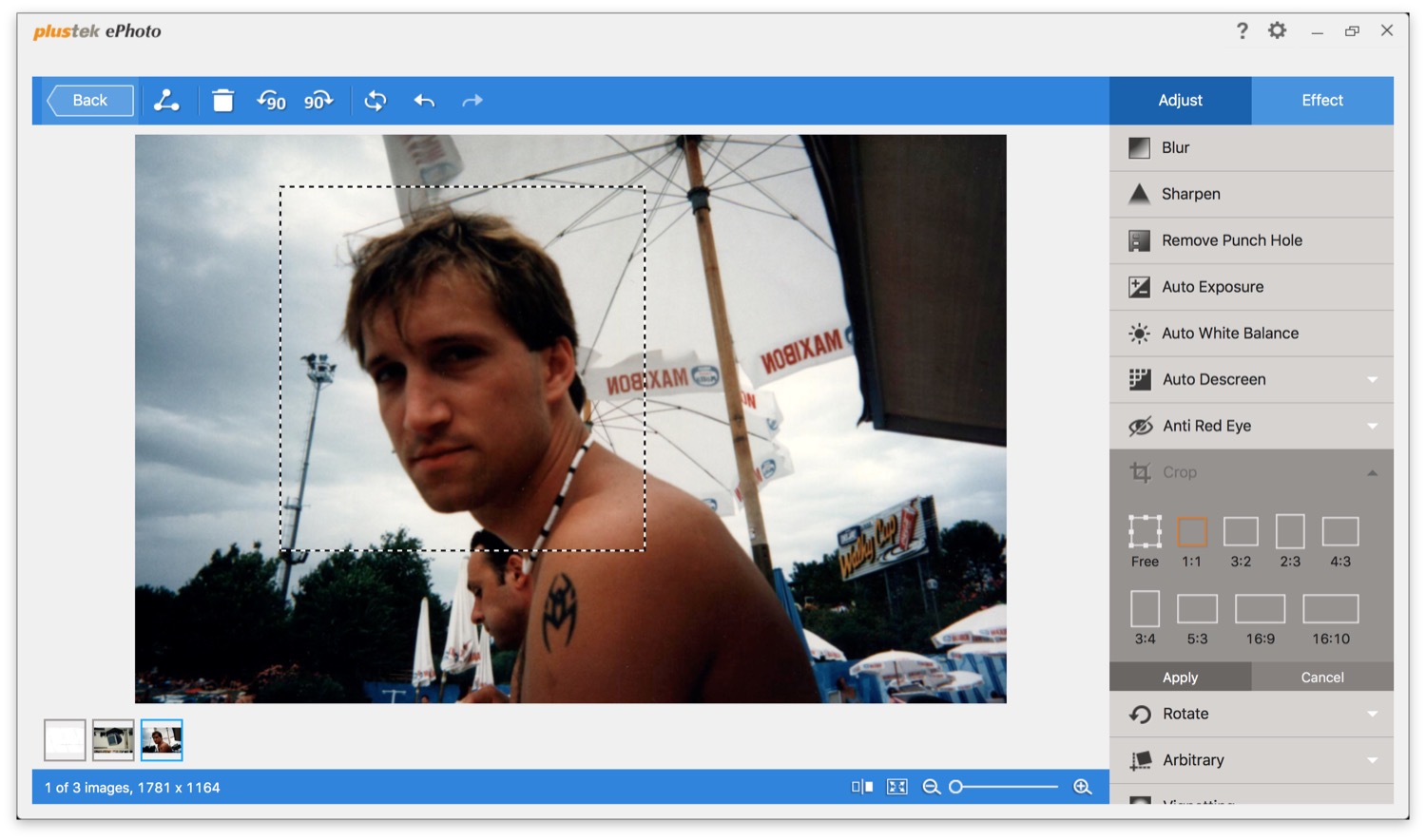Click the undo arrow in the toolbar
The image size is (1426, 840).
point(424,101)
